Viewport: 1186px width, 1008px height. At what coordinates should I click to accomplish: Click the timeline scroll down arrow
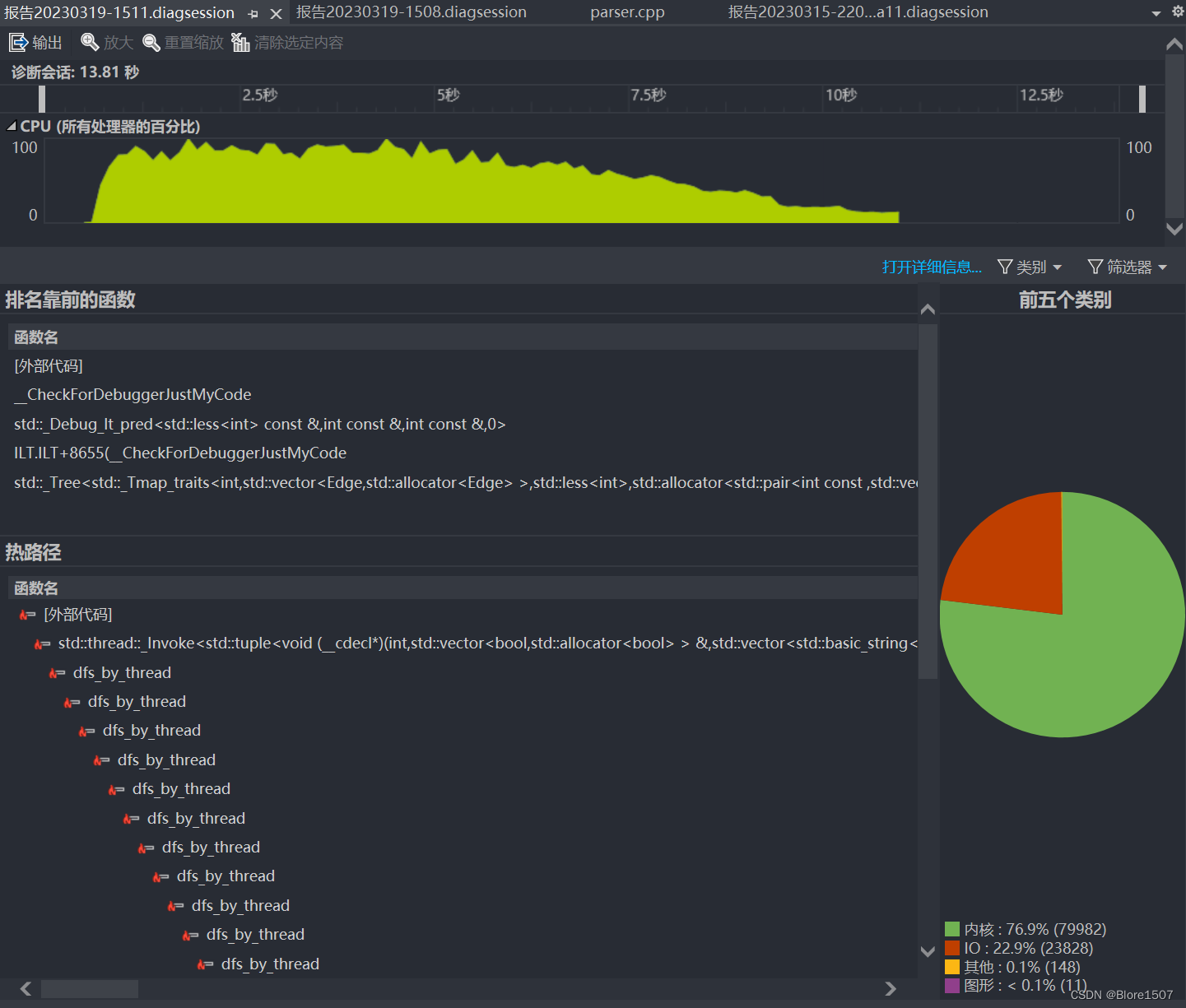(1174, 229)
